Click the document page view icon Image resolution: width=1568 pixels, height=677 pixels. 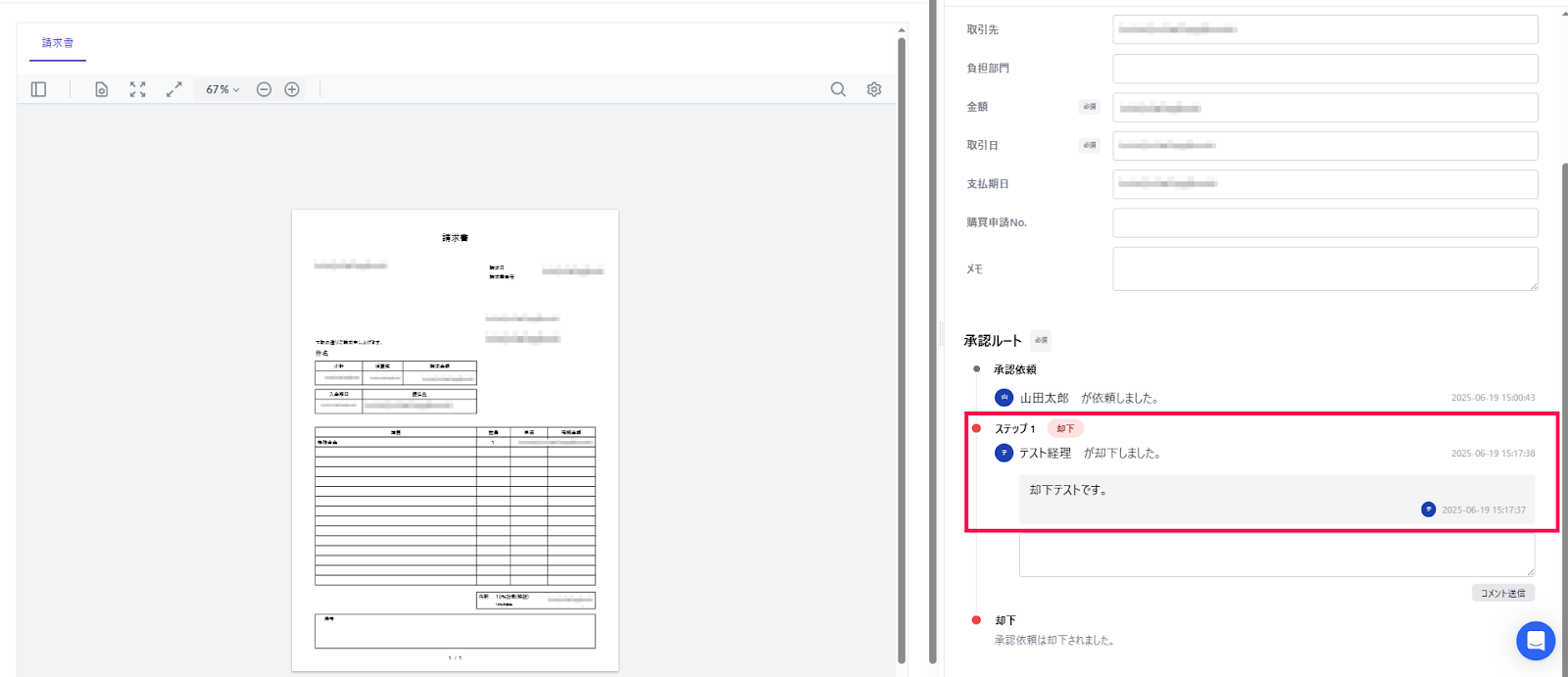(x=101, y=89)
